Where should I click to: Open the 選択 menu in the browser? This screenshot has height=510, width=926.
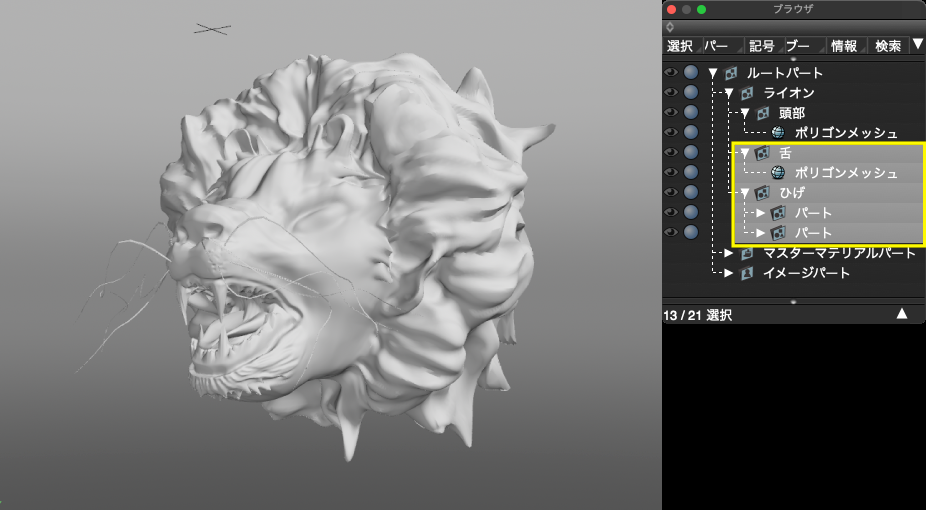click(x=680, y=46)
